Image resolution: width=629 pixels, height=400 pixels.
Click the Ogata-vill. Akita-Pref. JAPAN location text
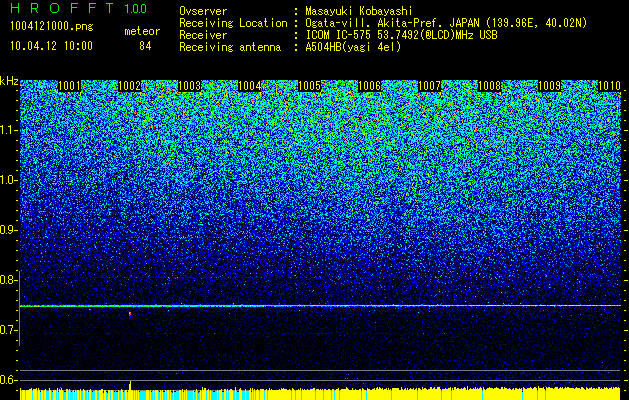[446, 23]
